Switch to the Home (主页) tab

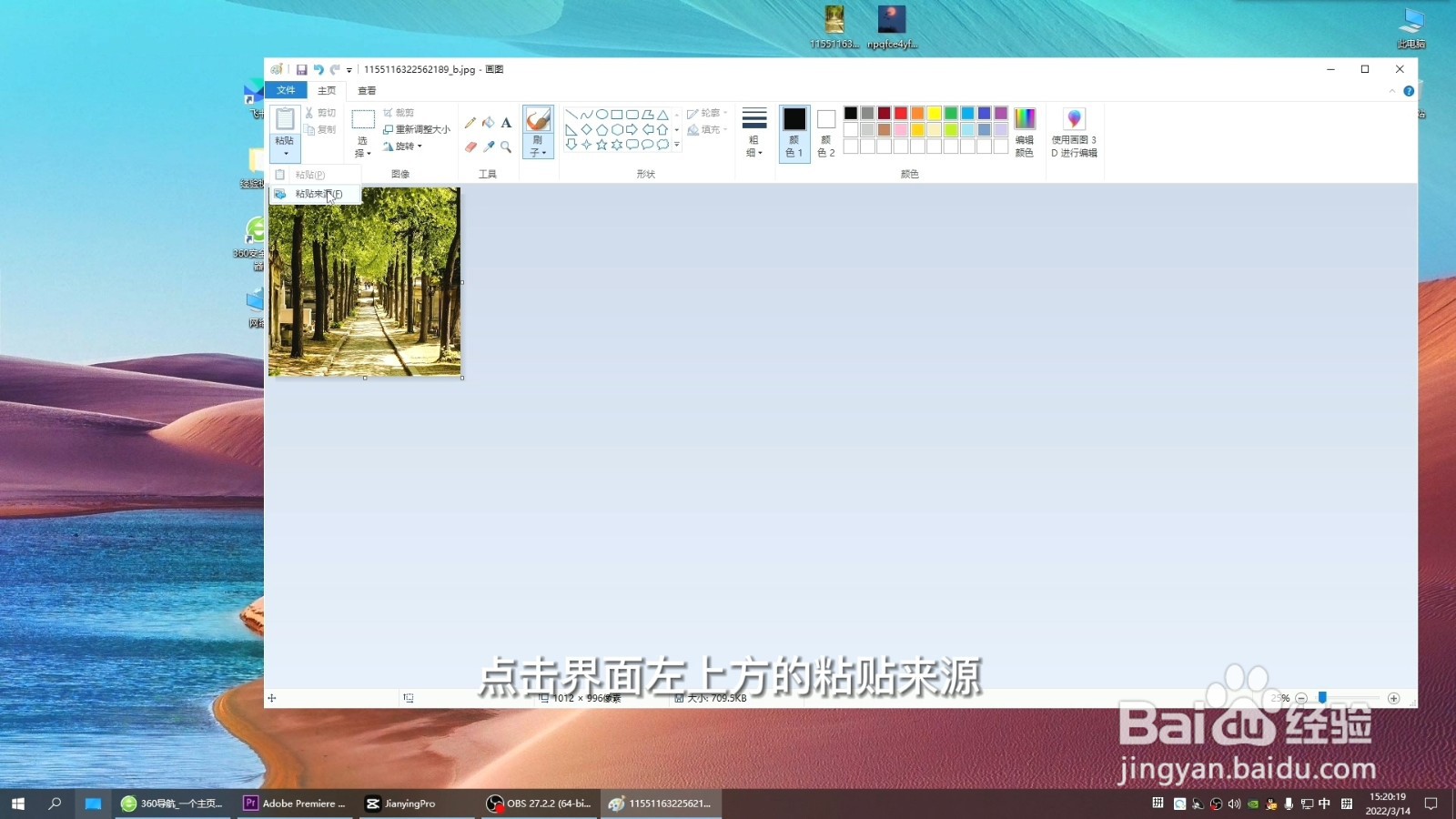pyautogui.click(x=327, y=90)
